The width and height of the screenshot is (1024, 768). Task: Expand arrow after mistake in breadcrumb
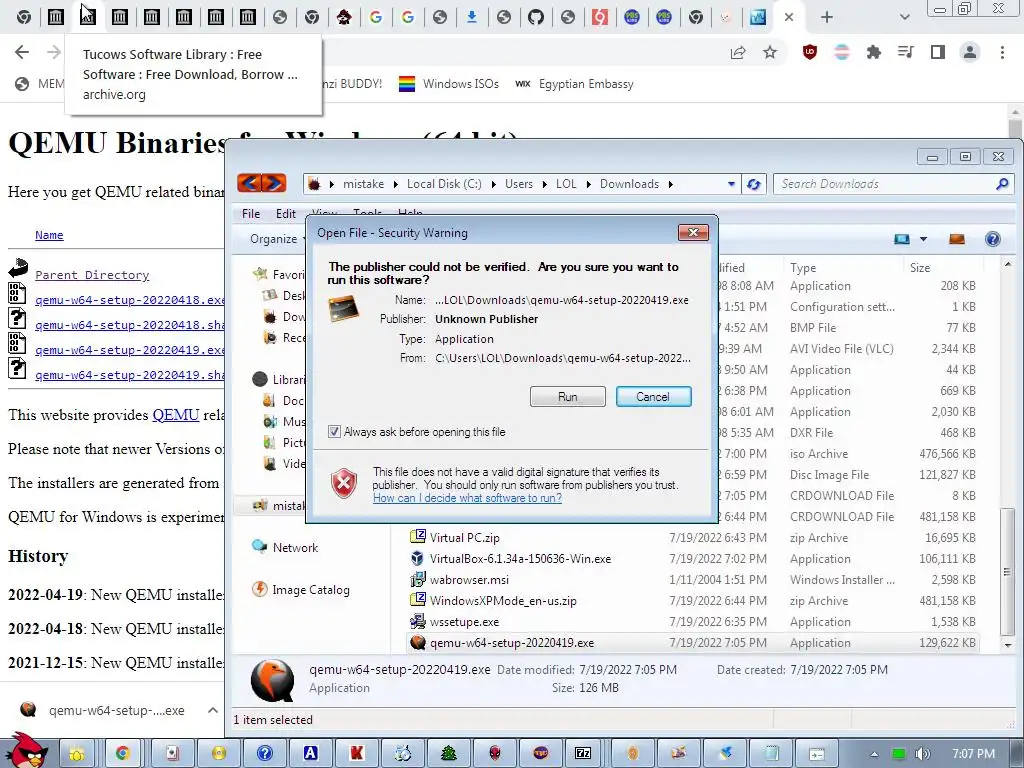(x=396, y=184)
